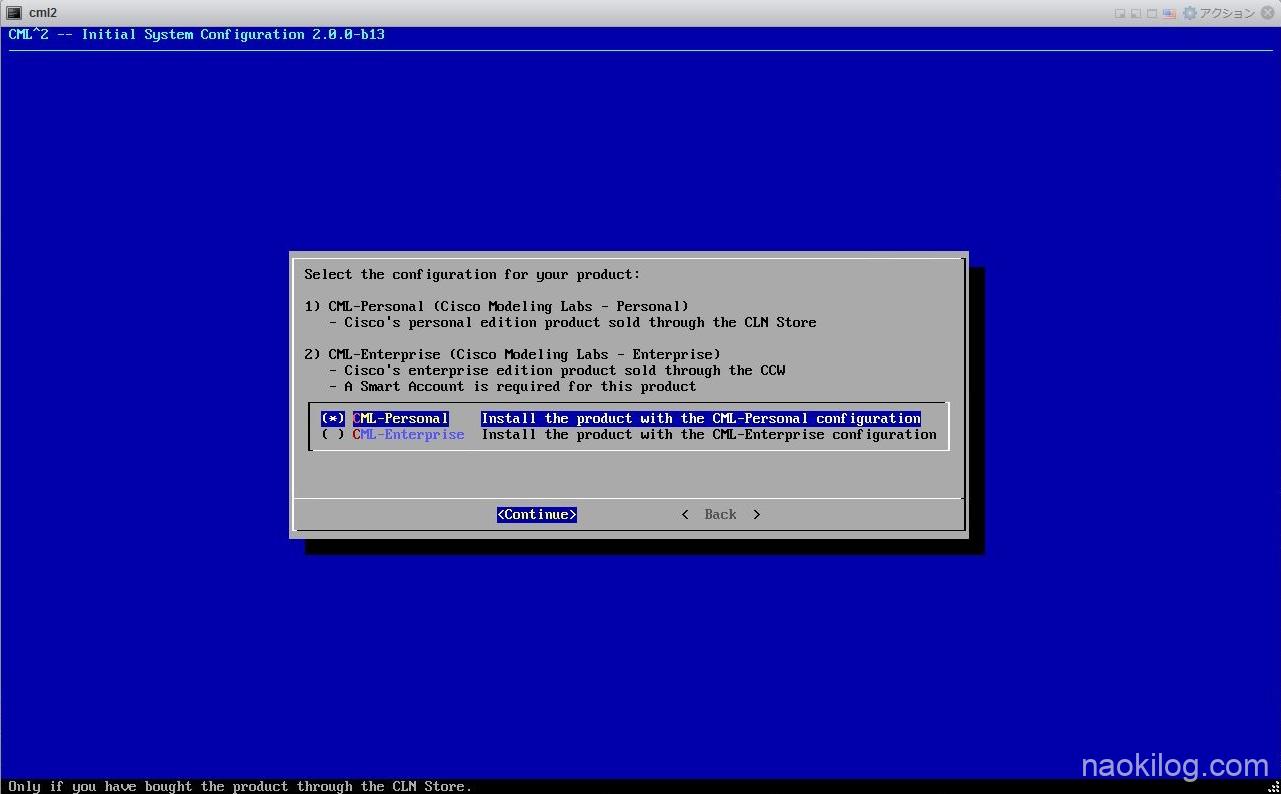Click the keyboard layout flag icon
1281x794 pixels.
[1168, 13]
